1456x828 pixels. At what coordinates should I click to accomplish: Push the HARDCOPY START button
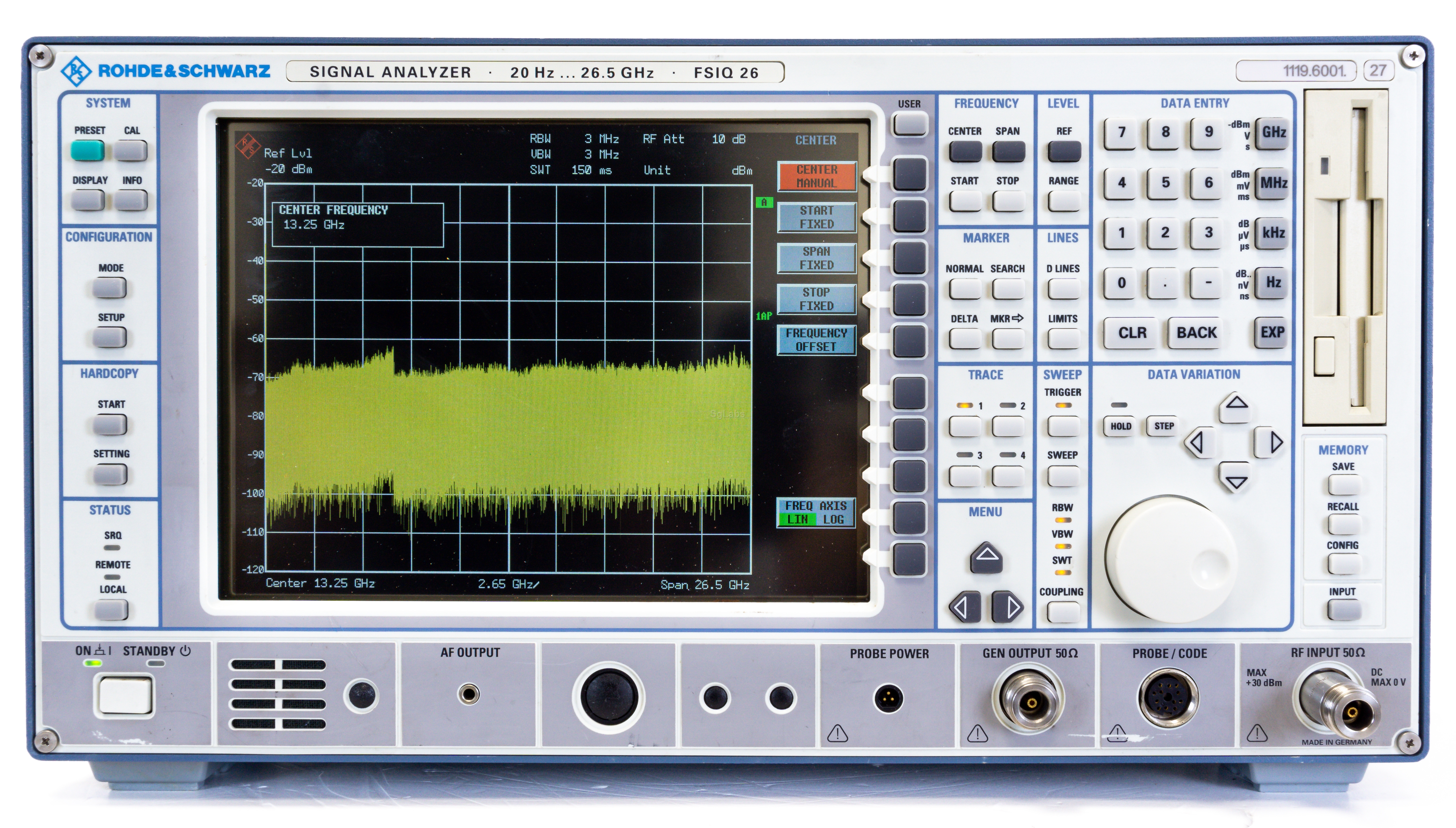click(110, 425)
